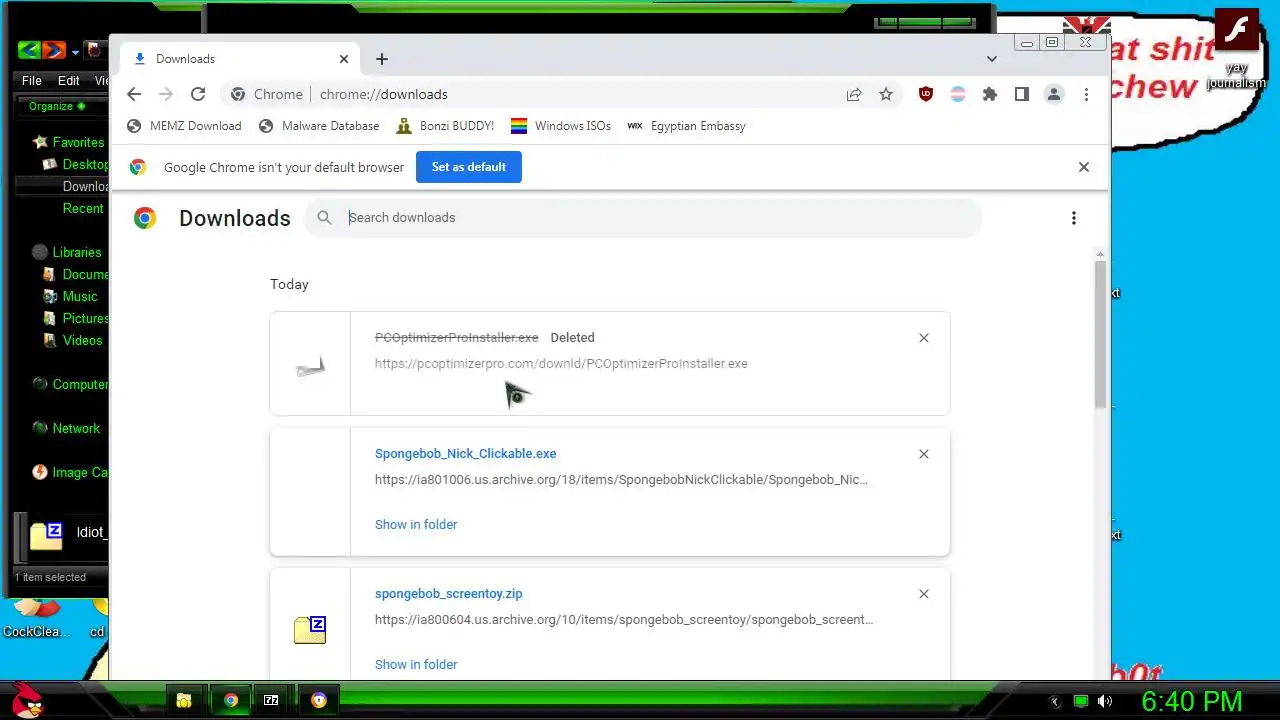Viewport: 1280px width, 720px height.
Task: Click the Organize button in Explorer
Action: click(56, 106)
